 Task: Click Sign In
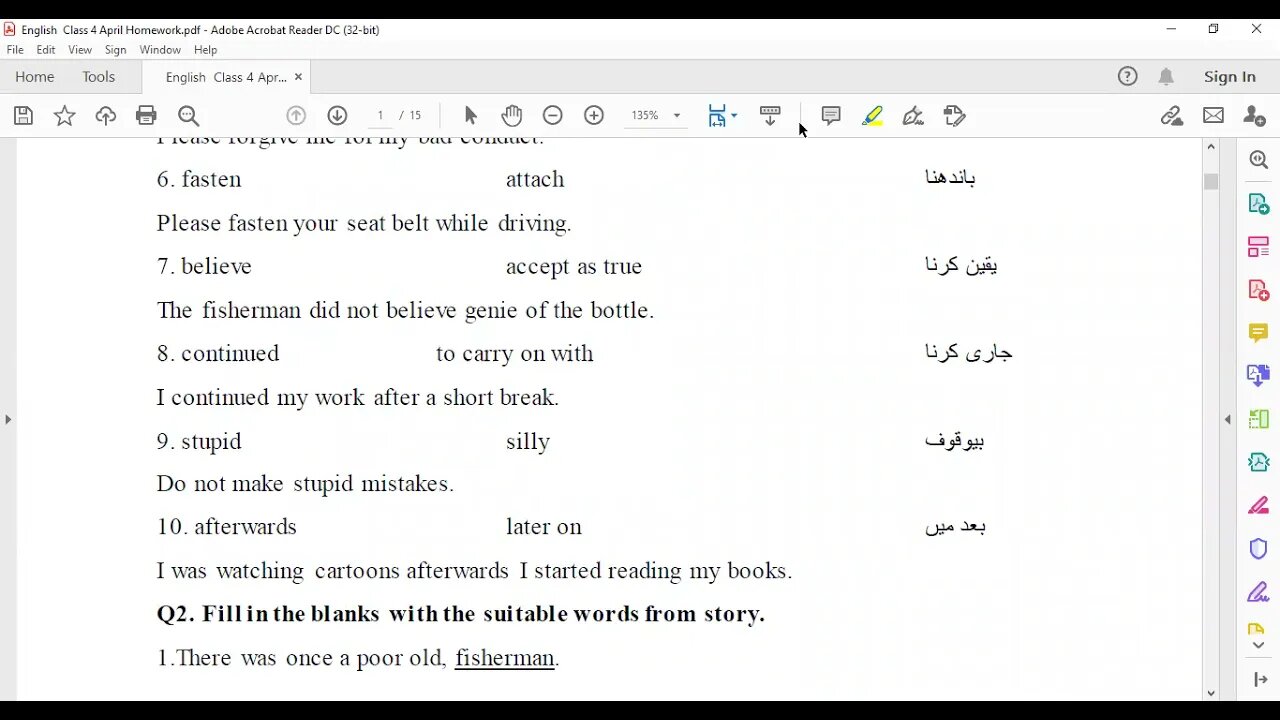coord(1230,77)
